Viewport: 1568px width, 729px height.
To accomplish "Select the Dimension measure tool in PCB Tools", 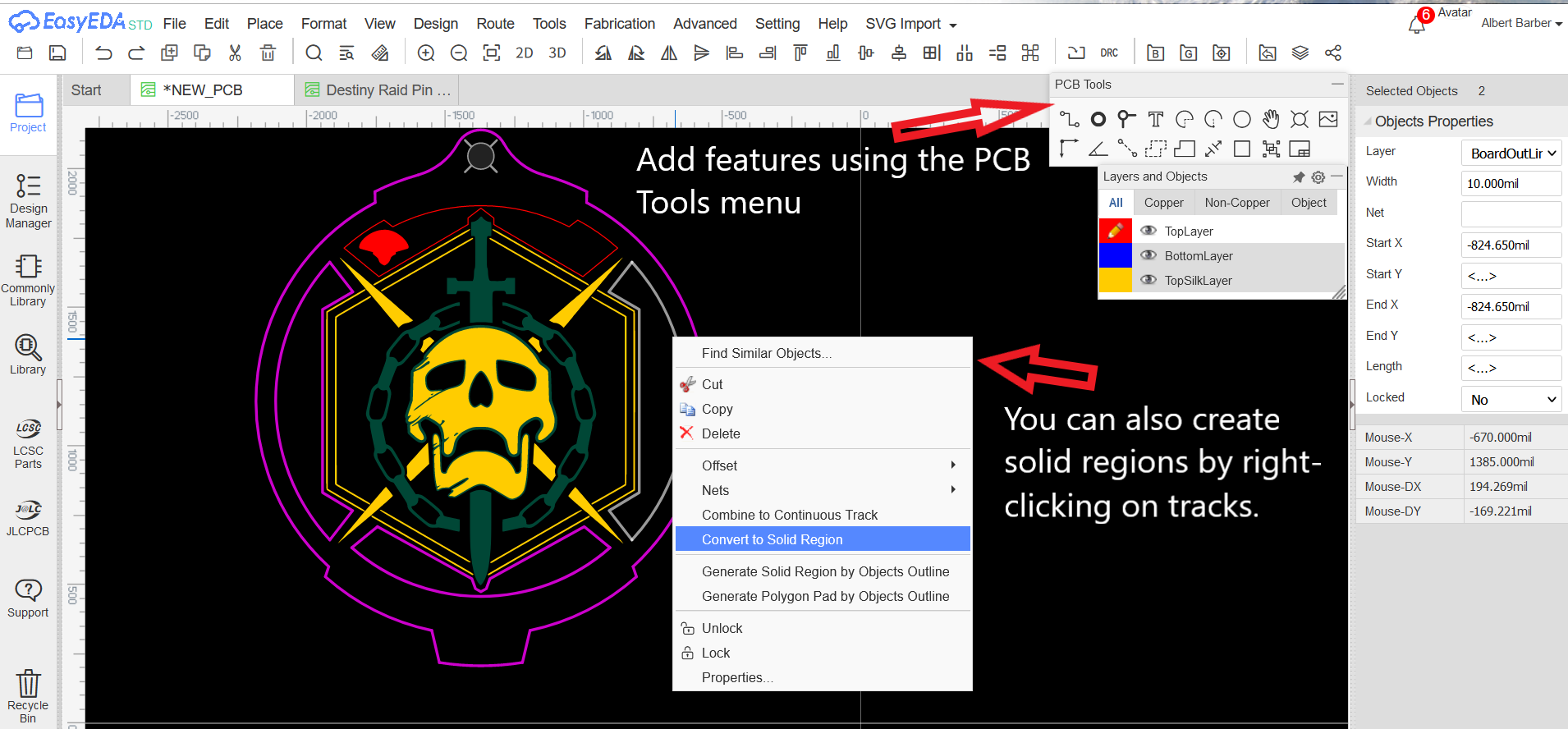I will coord(1213,149).
